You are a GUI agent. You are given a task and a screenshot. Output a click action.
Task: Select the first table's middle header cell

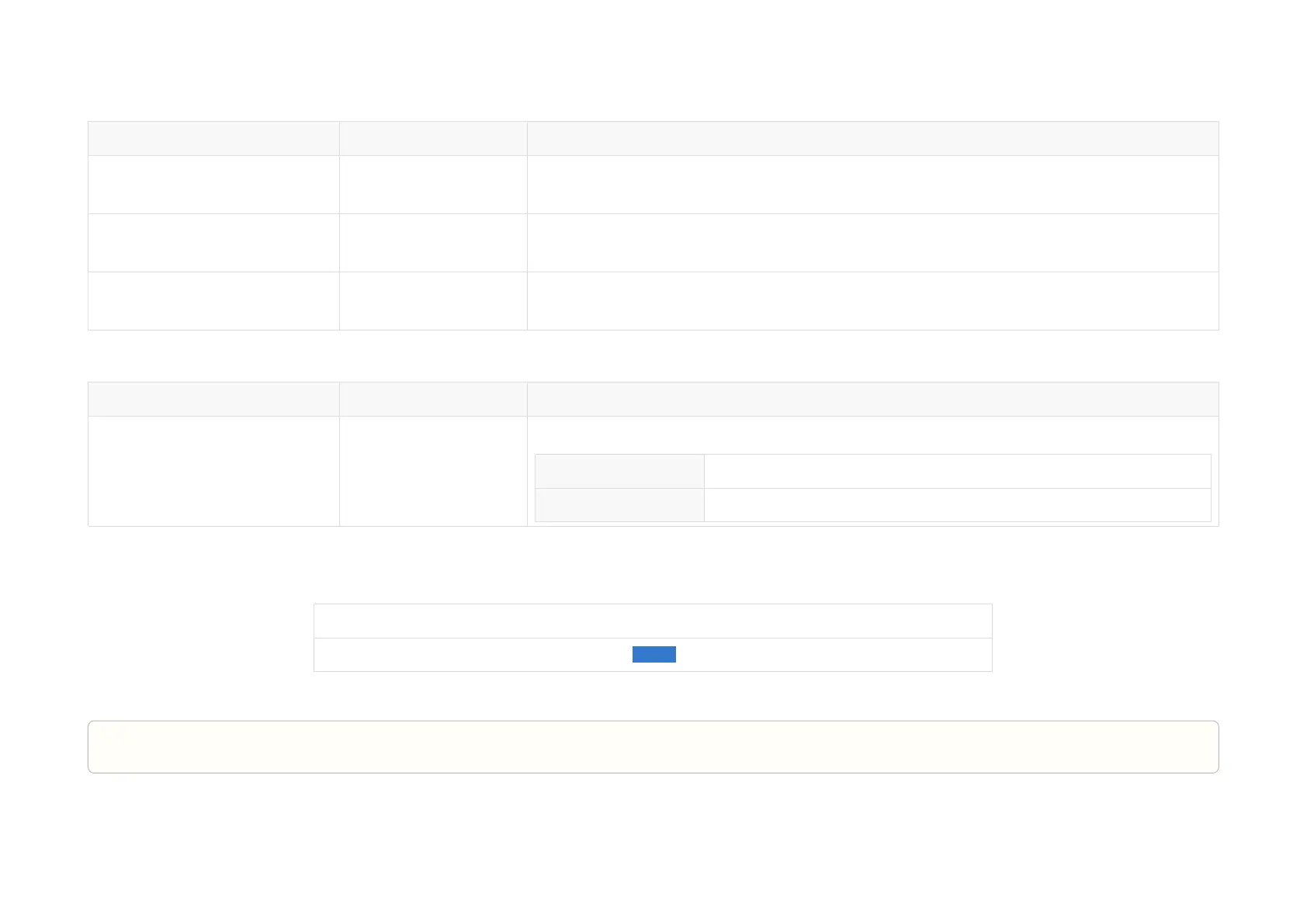pyautogui.click(x=433, y=138)
